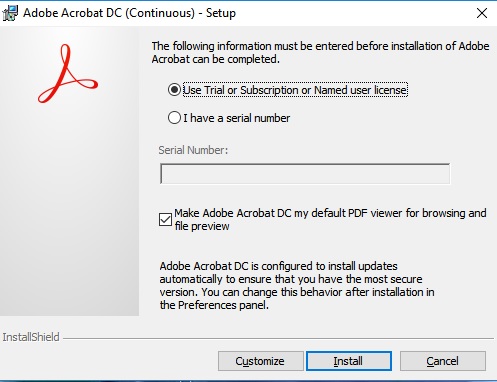Close the Setup dialog with the X
The height and width of the screenshot is (382, 497).
click(482, 13)
